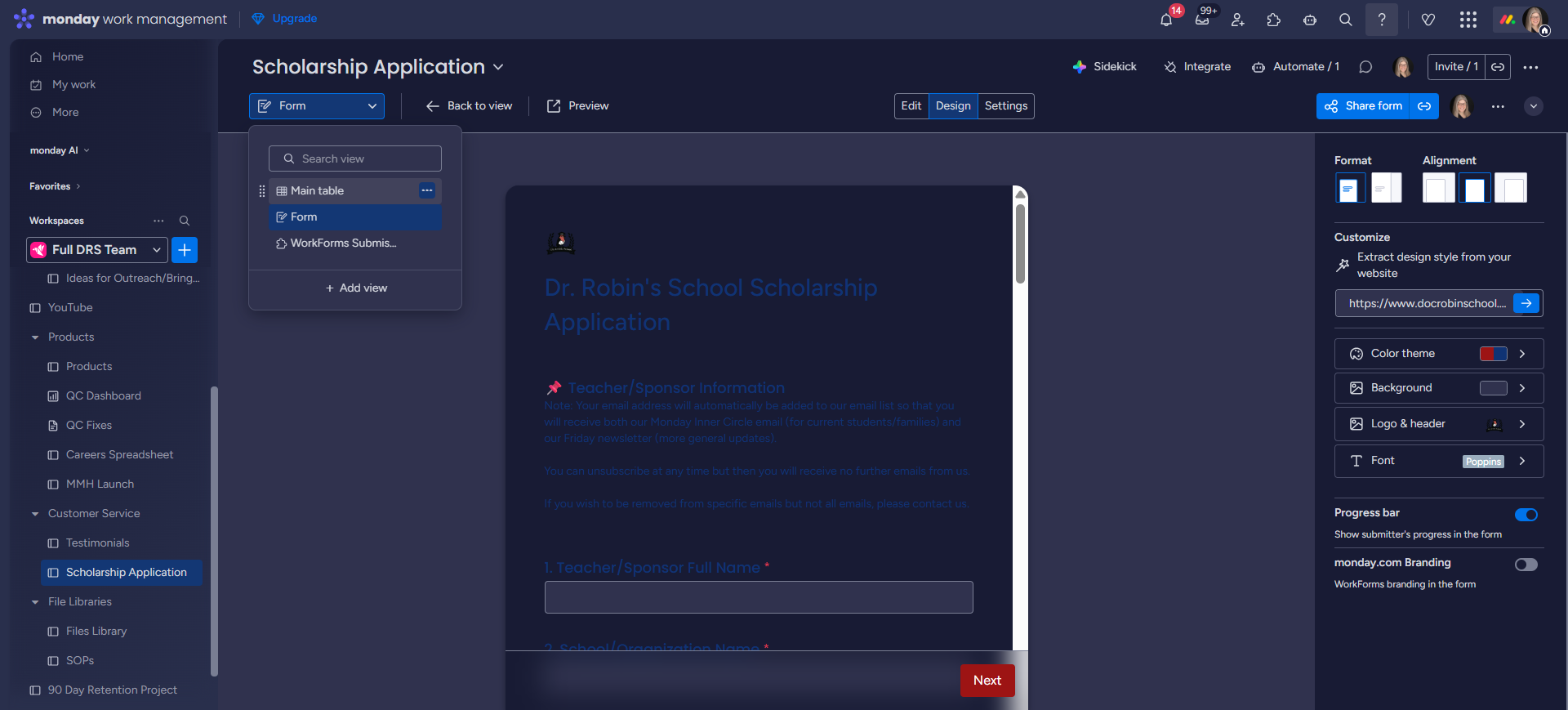Click the add workspace item plus button
1568x710 pixels.
pos(185,250)
